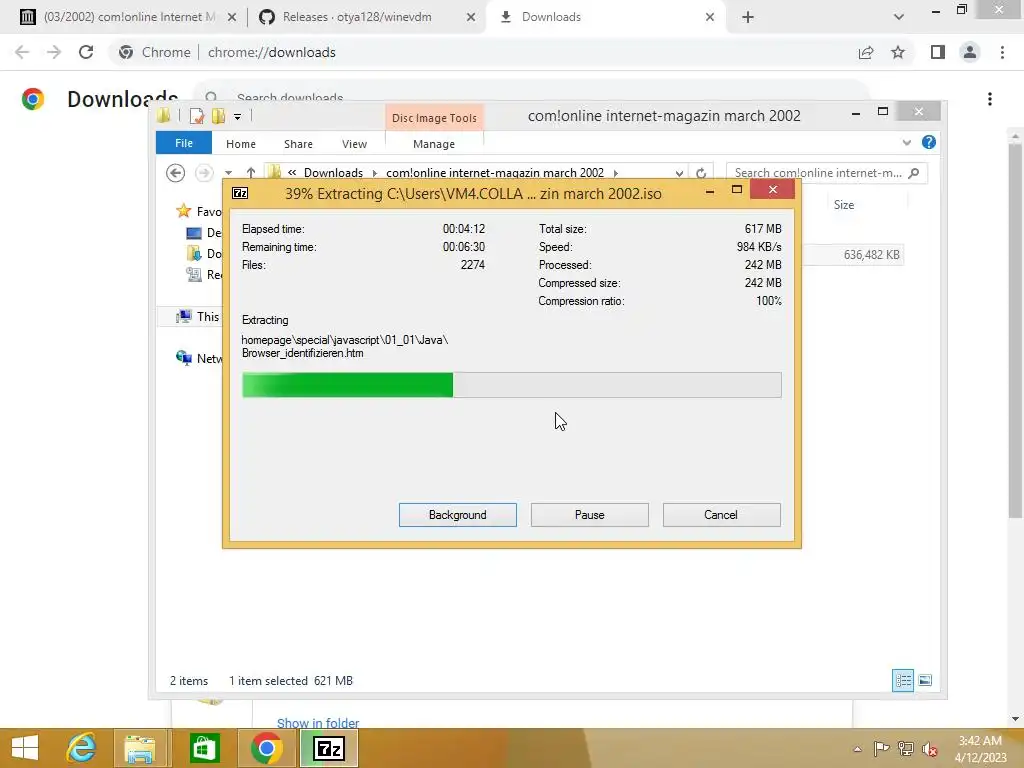This screenshot has width=1024, height=768.
Task: Open the Home ribbon tab in Explorer
Action: [x=240, y=144]
